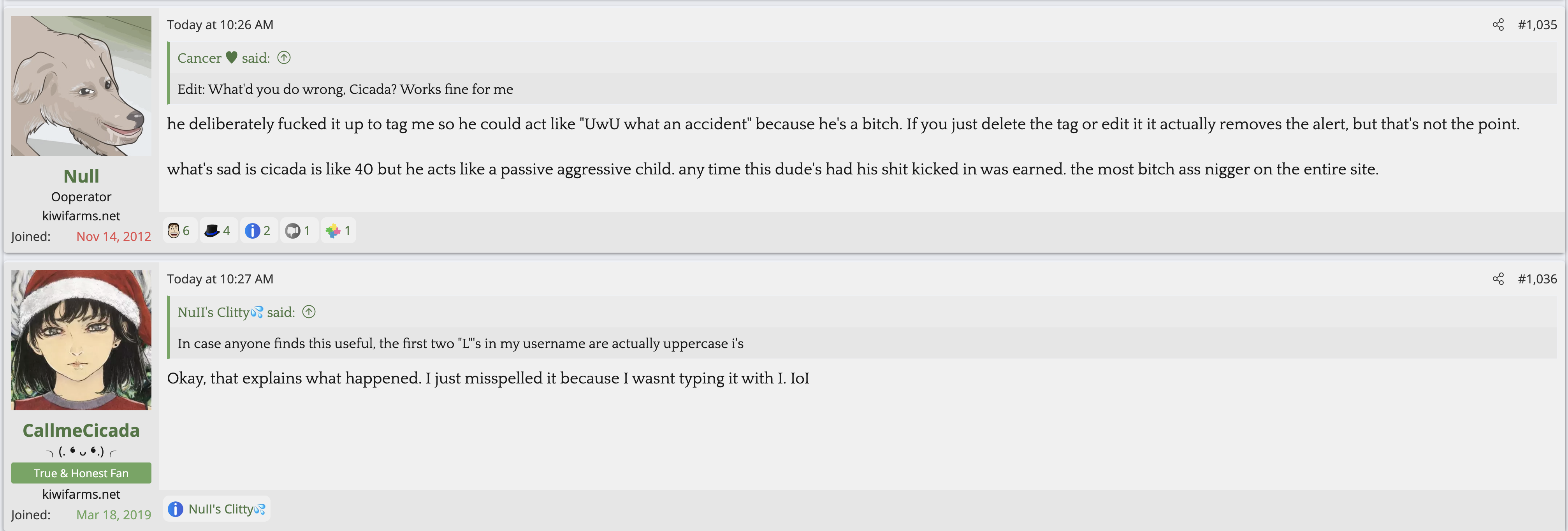
Task: Open the post permalink #1,035
Action: coord(1537,25)
